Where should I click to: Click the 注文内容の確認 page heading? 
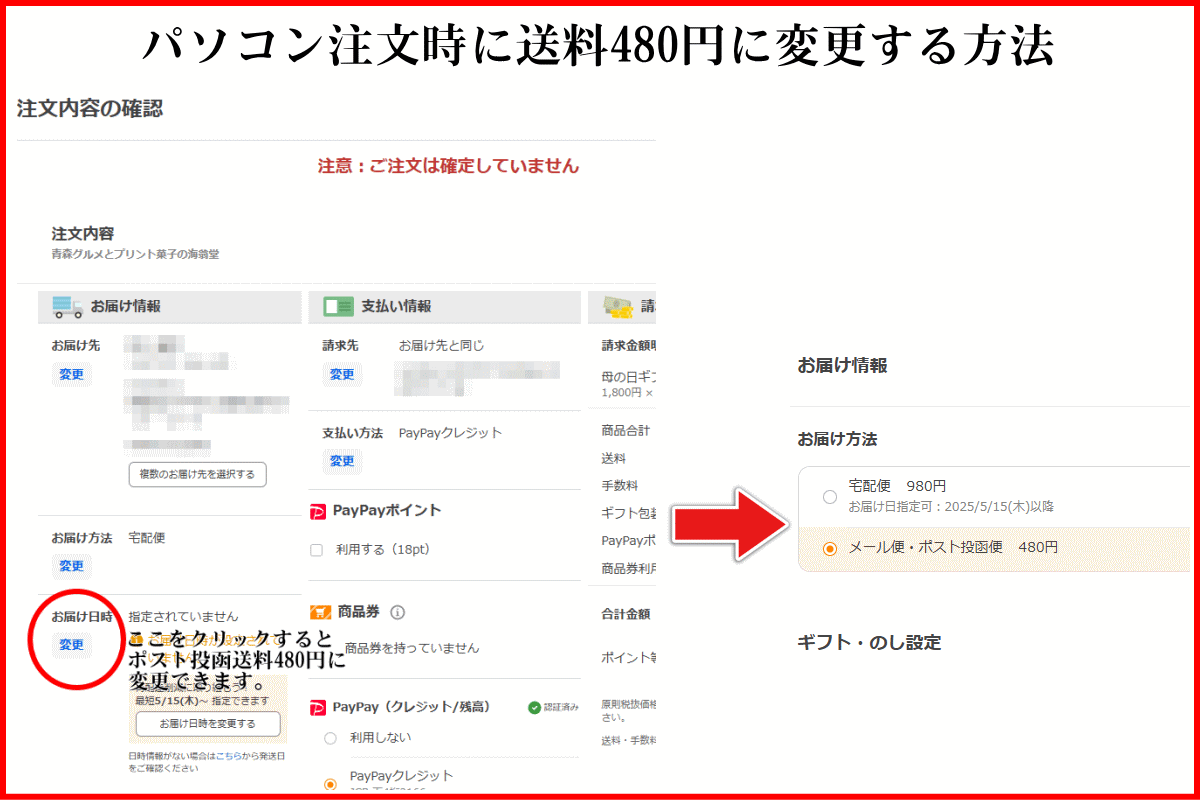pyautogui.click(x=90, y=109)
